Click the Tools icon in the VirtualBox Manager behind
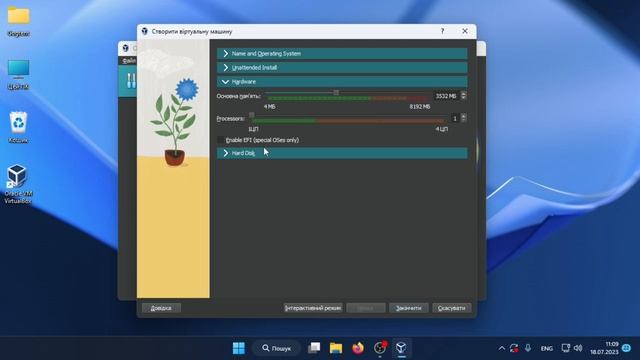640x360 pixels. tap(131, 80)
